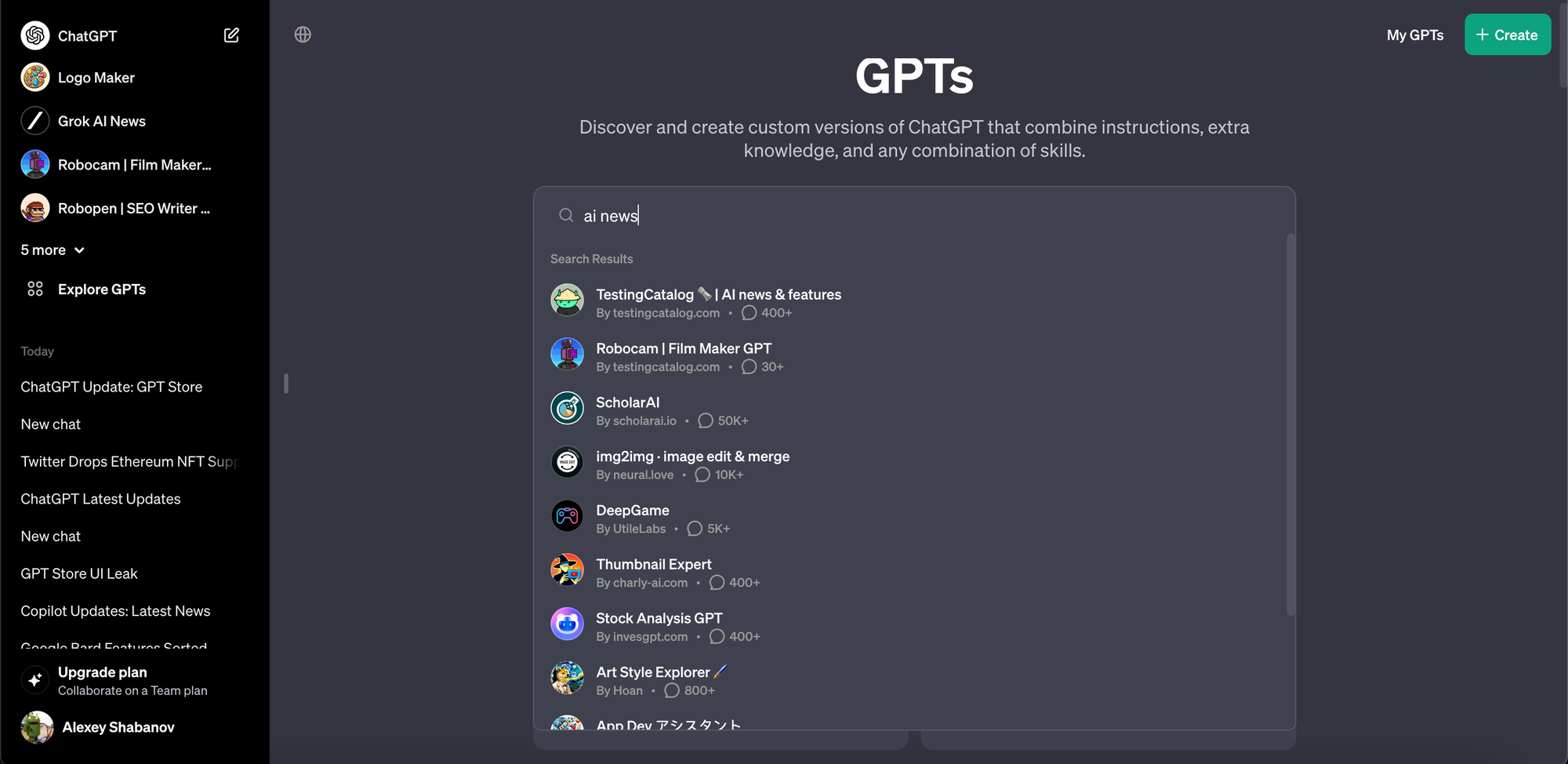
Task: Click the '5K+' conversation count
Action: pyautogui.click(x=718, y=529)
